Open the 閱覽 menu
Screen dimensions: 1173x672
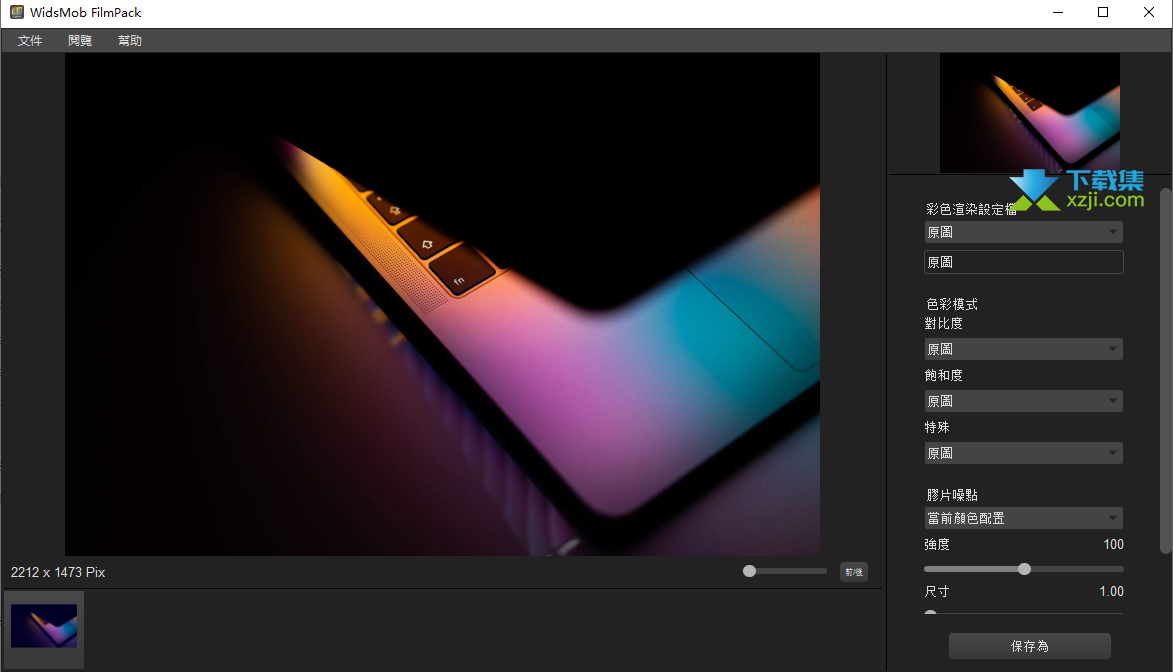pos(80,40)
